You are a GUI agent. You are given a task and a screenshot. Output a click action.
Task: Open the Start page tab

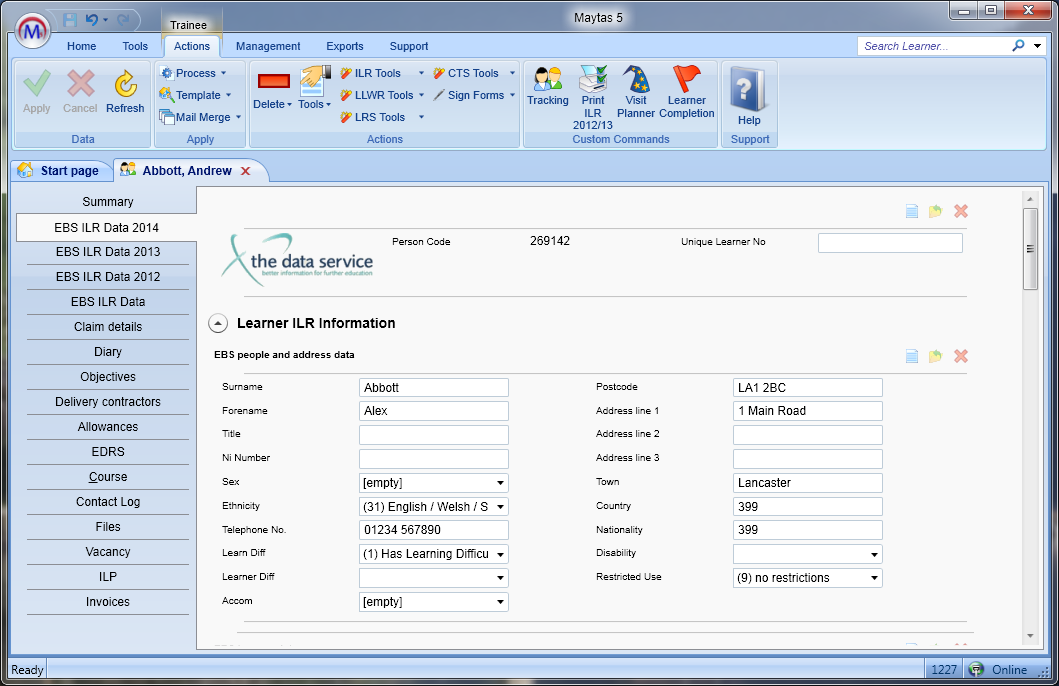click(x=60, y=171)
